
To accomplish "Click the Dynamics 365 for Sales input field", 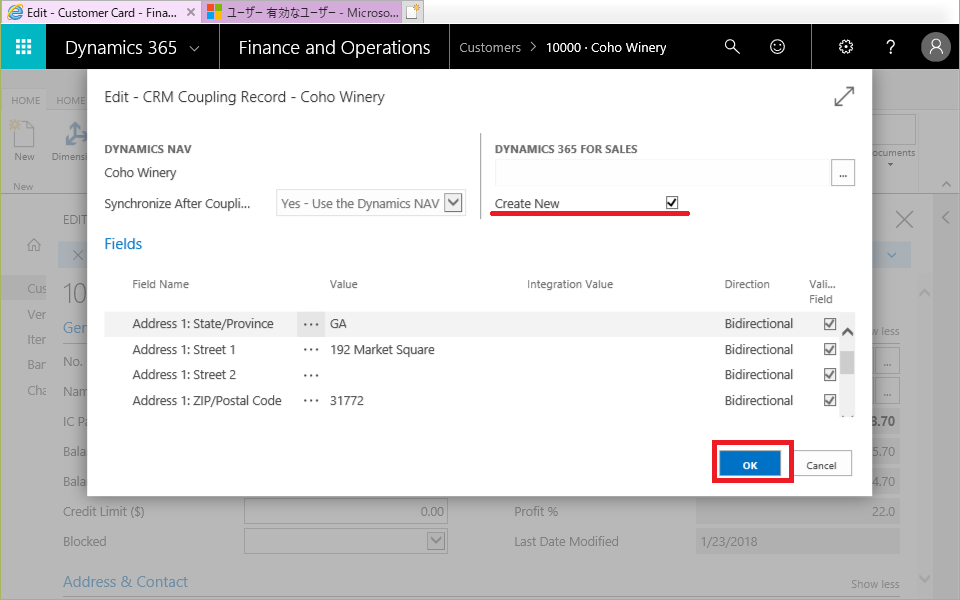I will click(x=662, y=173).
